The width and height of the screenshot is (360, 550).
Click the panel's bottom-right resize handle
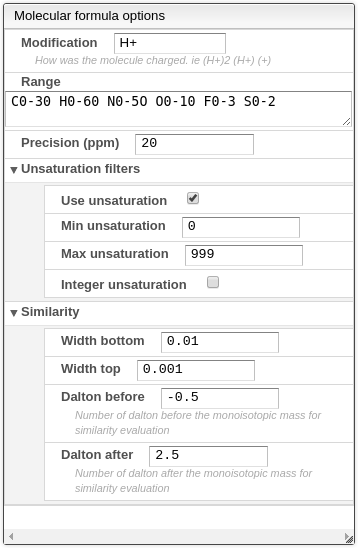click(x=351, y=541)
